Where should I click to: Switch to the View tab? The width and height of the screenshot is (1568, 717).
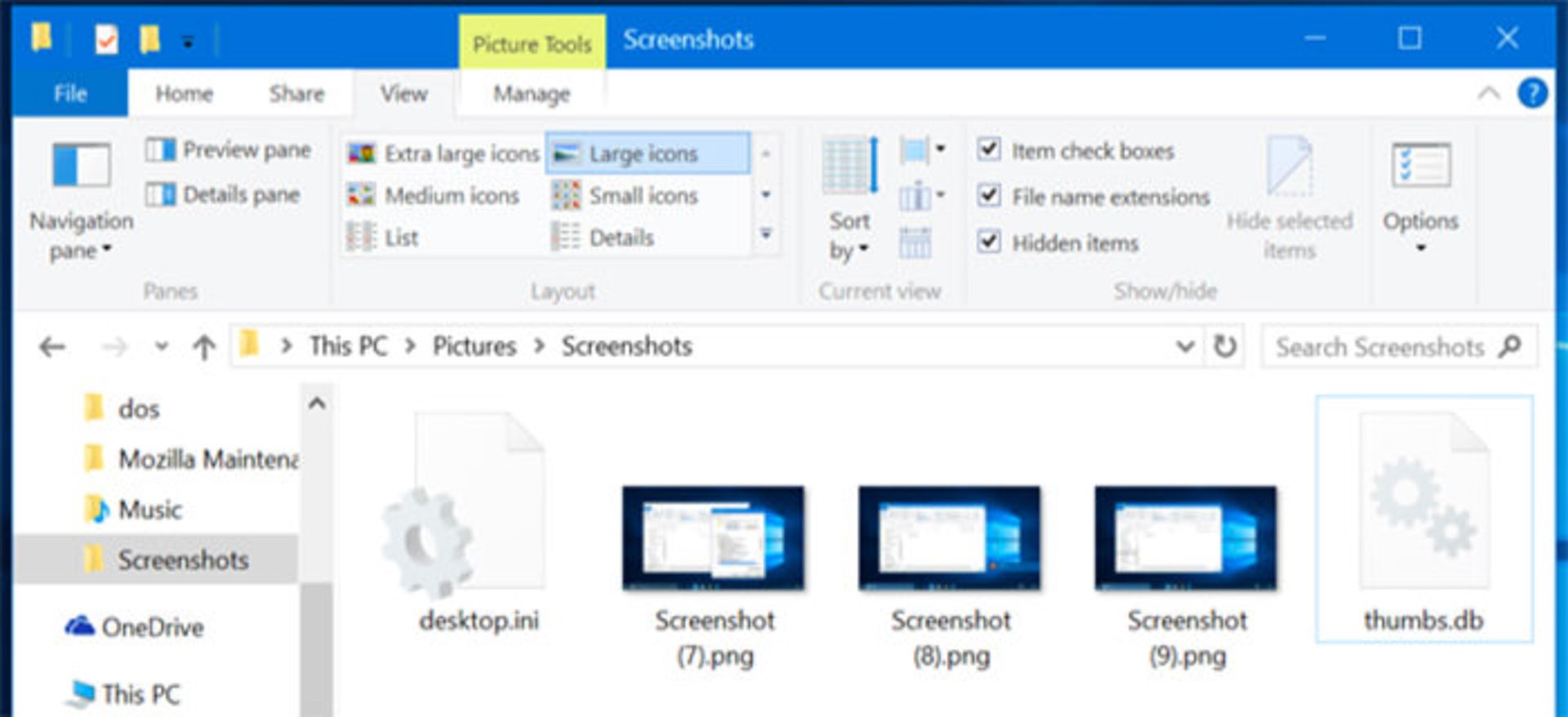coord(403,94)
